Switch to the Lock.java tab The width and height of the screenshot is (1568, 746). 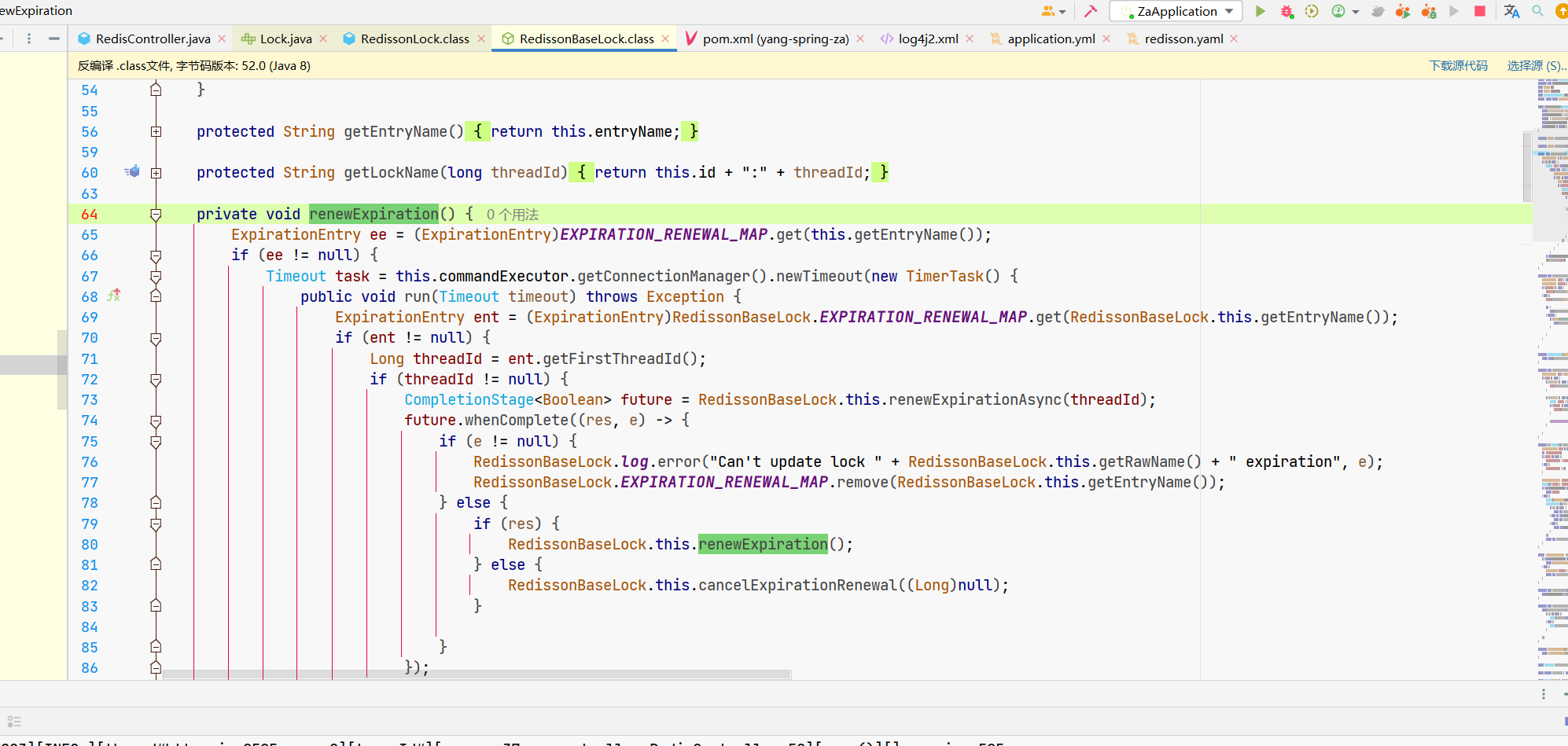(x=285, y=39)
